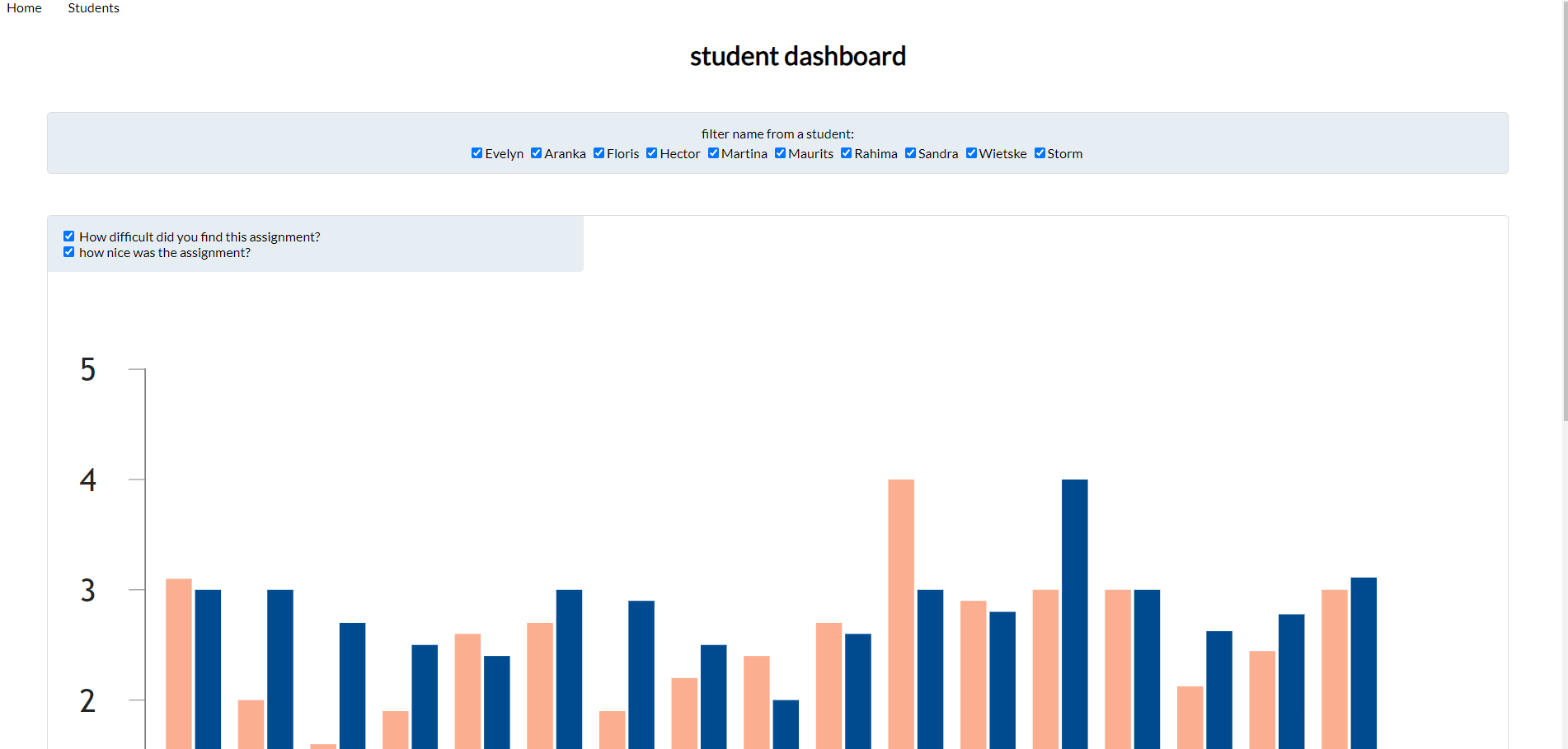
Task: Click the student dashboard title
Action: pyautogui.click(x=797, y=55)
